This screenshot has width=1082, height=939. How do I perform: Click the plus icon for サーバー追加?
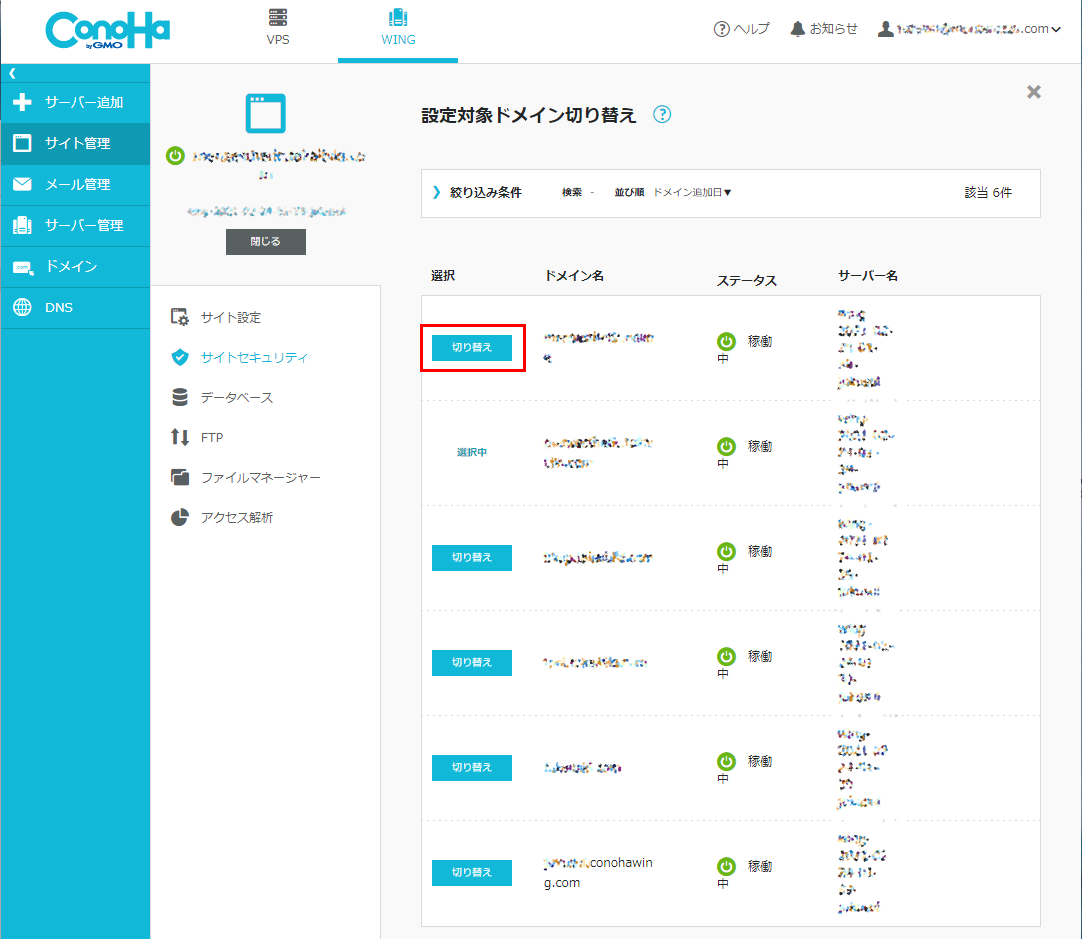[22, 102]
